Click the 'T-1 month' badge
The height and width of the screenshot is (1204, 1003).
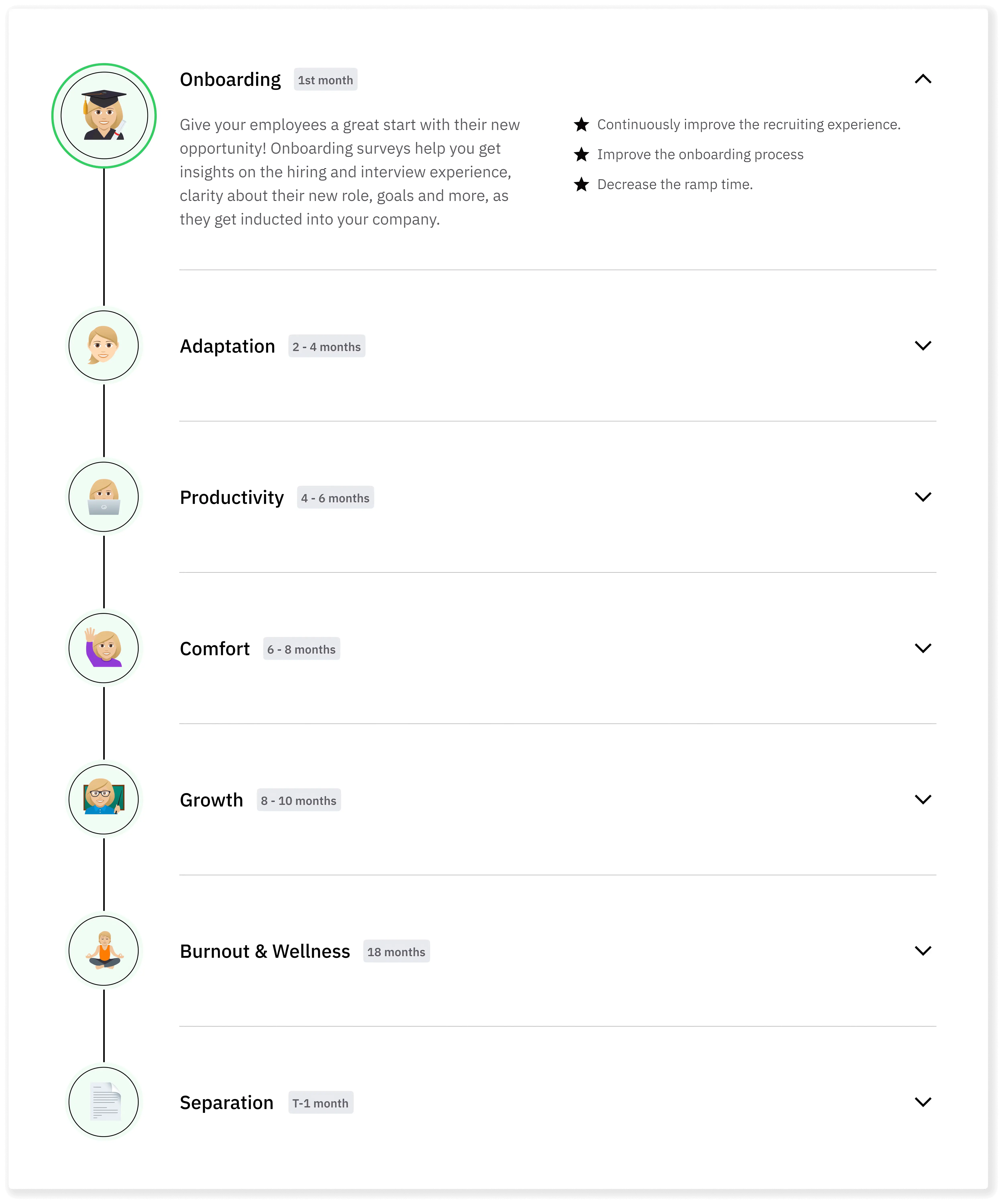click(x=320, y=1102)
